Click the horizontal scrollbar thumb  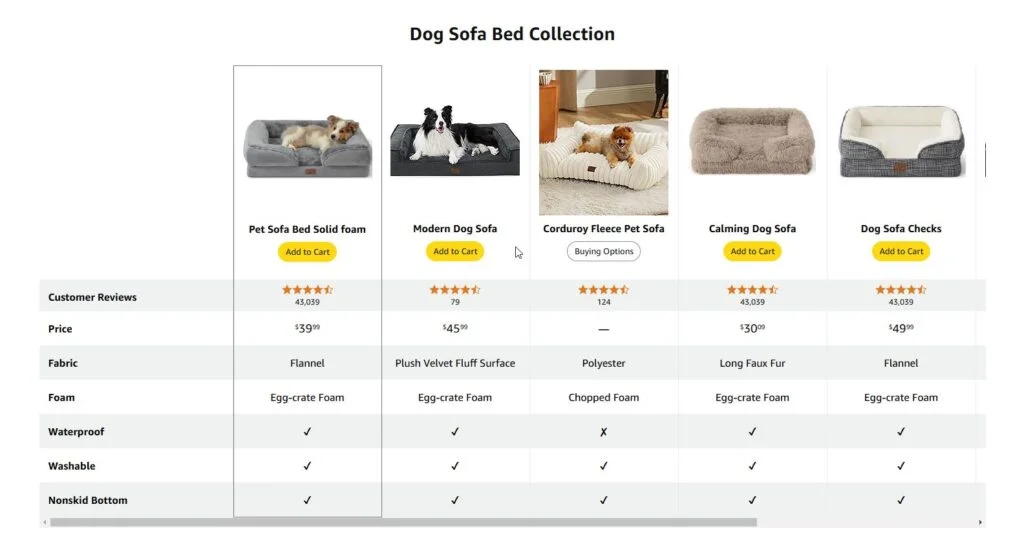[400, 522]
